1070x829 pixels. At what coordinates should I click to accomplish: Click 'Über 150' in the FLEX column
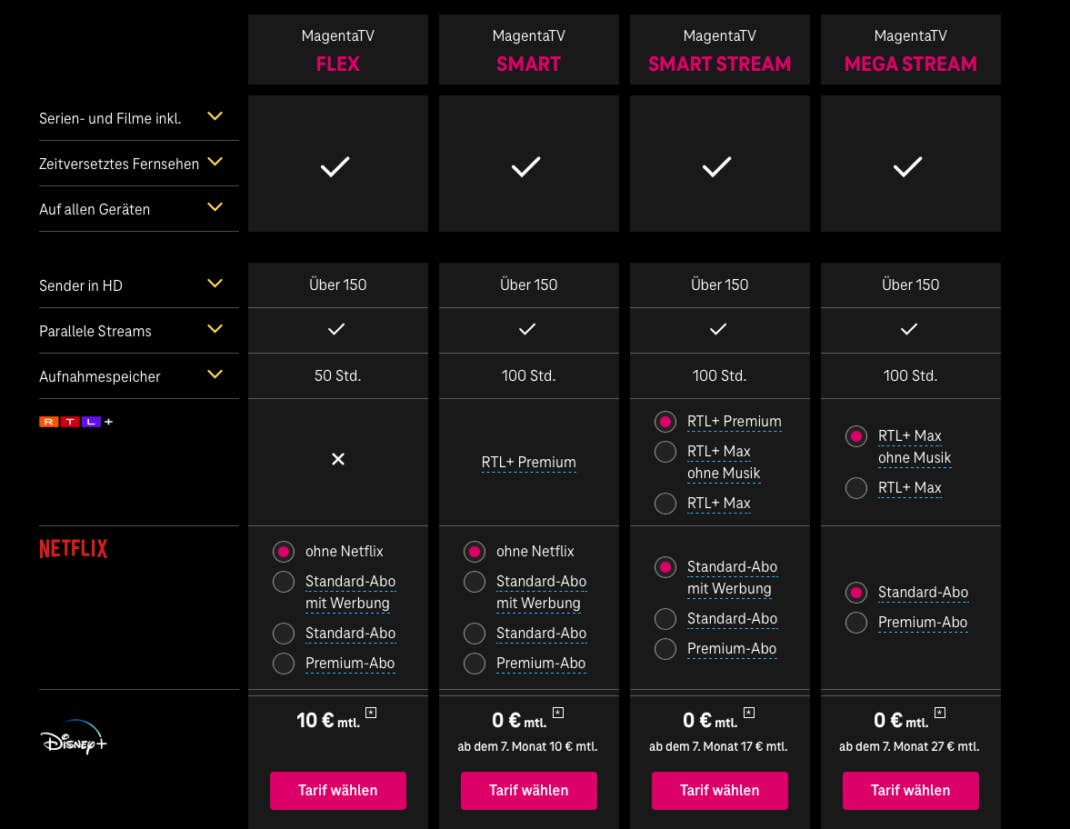tap(338, 285)
